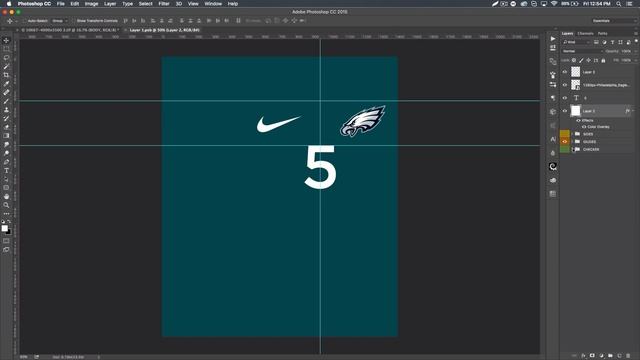
Task: Select the Magic Wand tool
Action: (x=6, y=67)
